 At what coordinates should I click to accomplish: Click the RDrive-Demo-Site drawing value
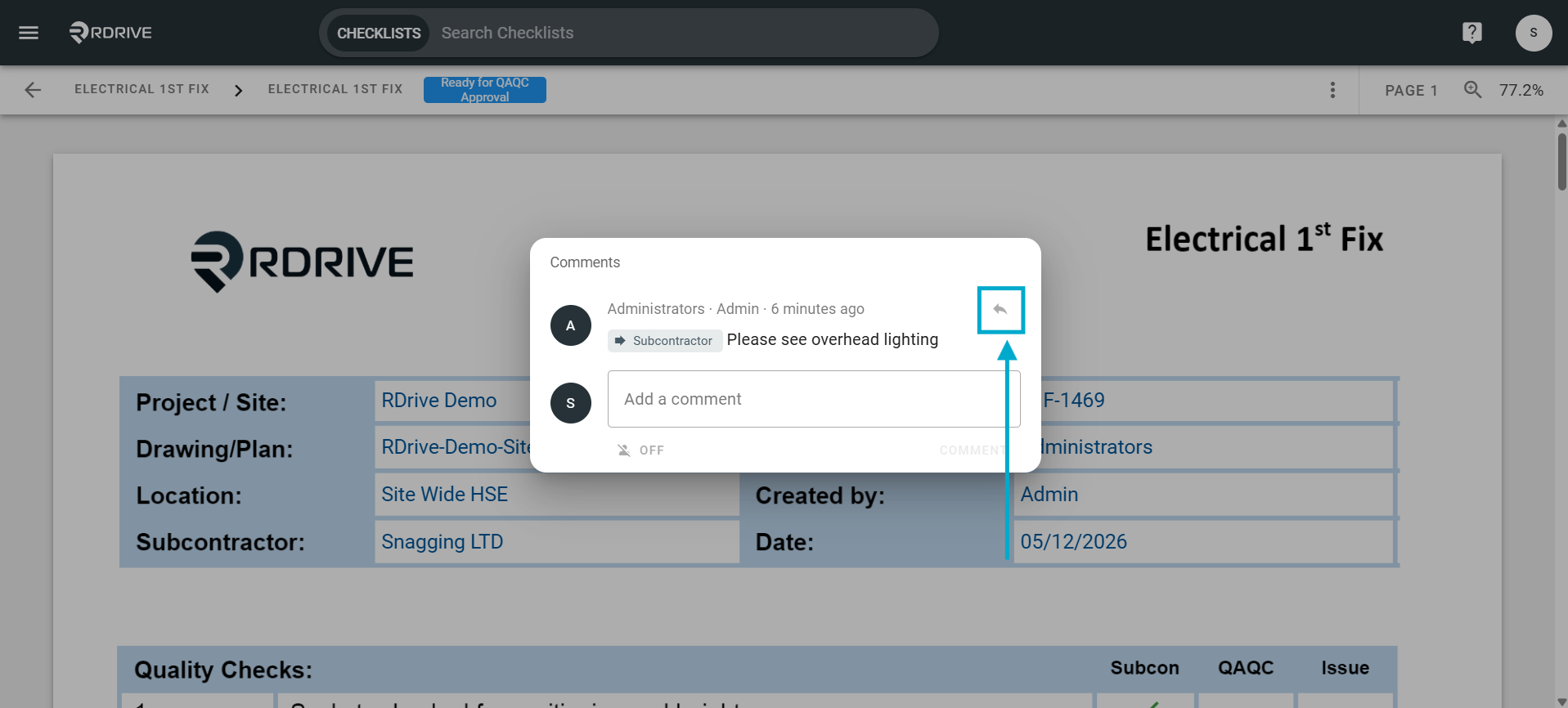(x=456, y=447)
